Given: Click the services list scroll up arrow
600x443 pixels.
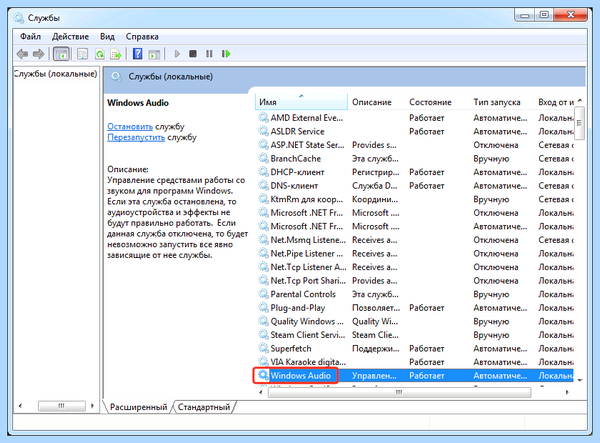Looking at the screenshot, I should click(580, 100).
